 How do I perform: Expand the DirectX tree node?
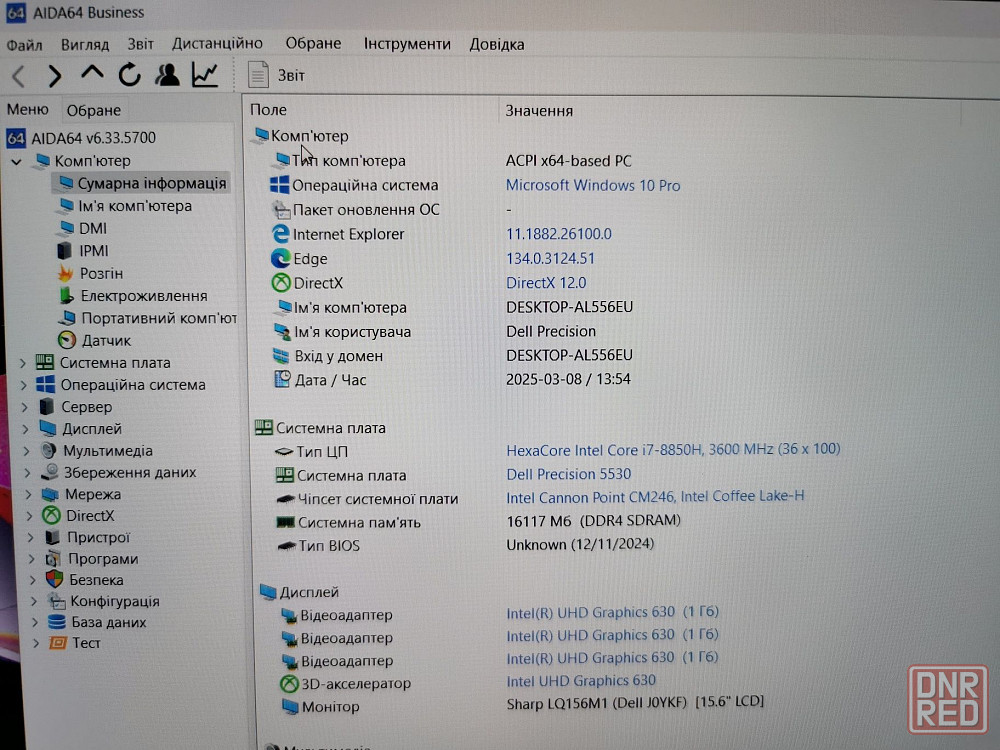tap(29, 515)
